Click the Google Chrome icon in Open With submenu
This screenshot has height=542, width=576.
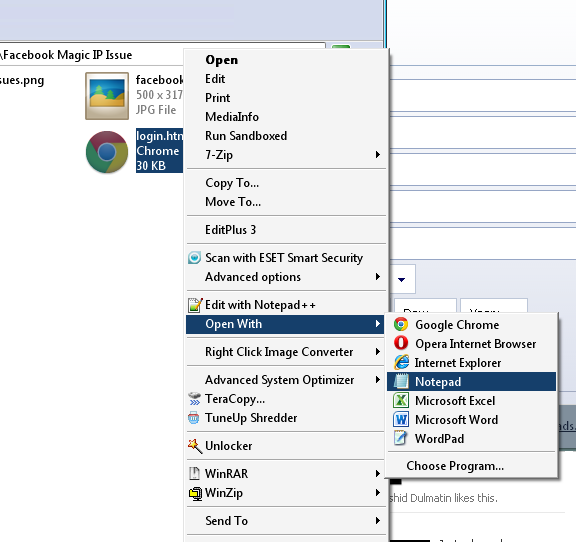point(401,324)
